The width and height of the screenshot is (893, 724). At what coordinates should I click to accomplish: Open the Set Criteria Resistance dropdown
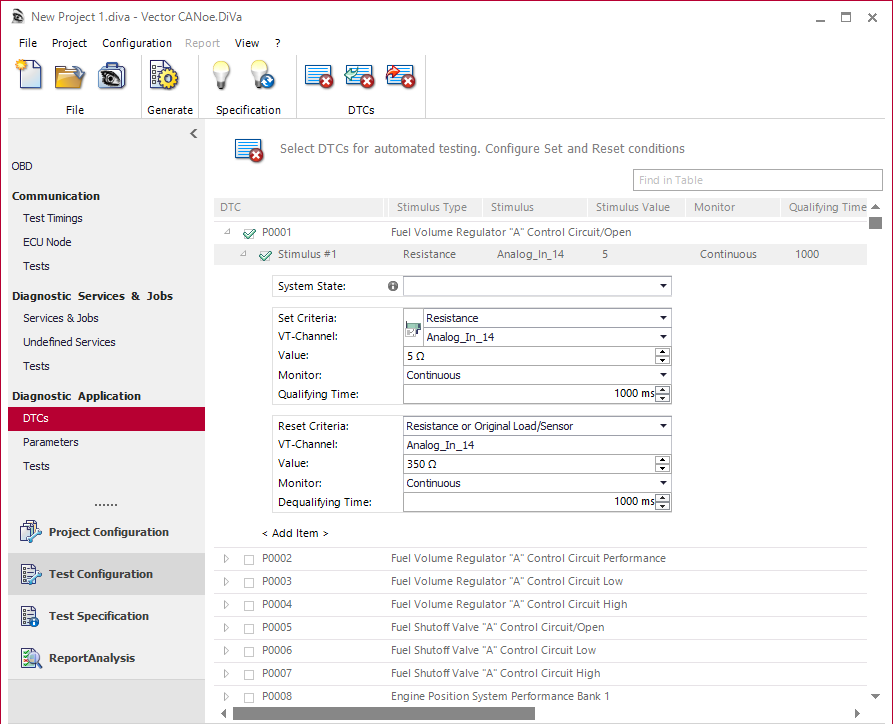(x=663, y=318)
